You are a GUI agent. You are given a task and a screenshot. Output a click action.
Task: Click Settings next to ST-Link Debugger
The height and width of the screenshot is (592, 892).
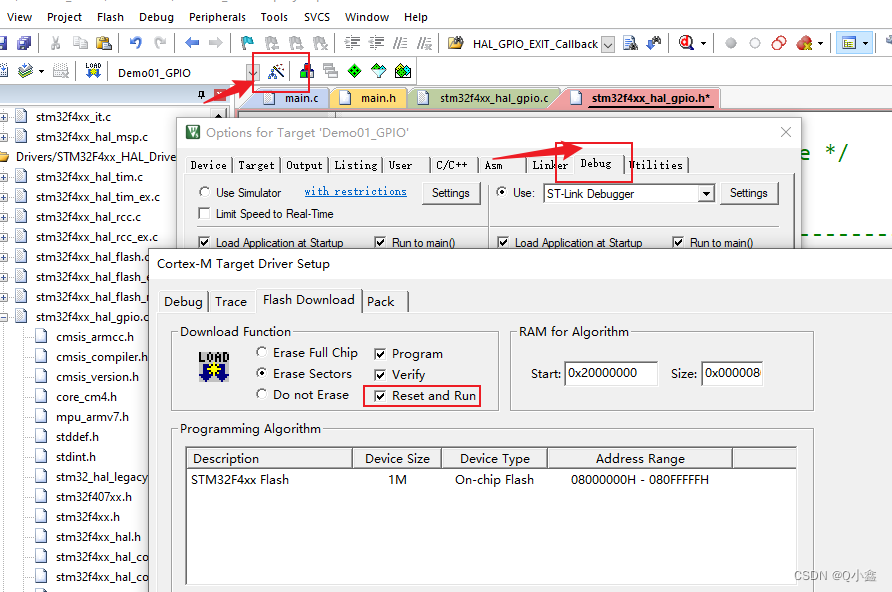tap(749, 193)
